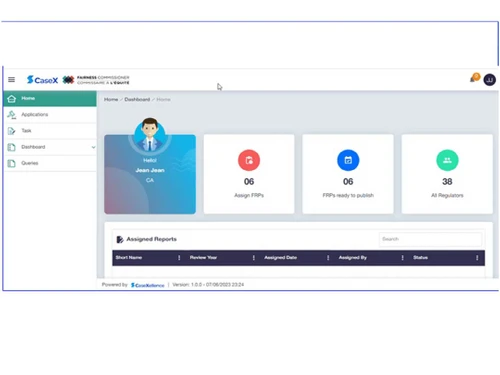Click the 38 regulators count
This screenshot has width=500, height=375.
click(x=447, y=182)
